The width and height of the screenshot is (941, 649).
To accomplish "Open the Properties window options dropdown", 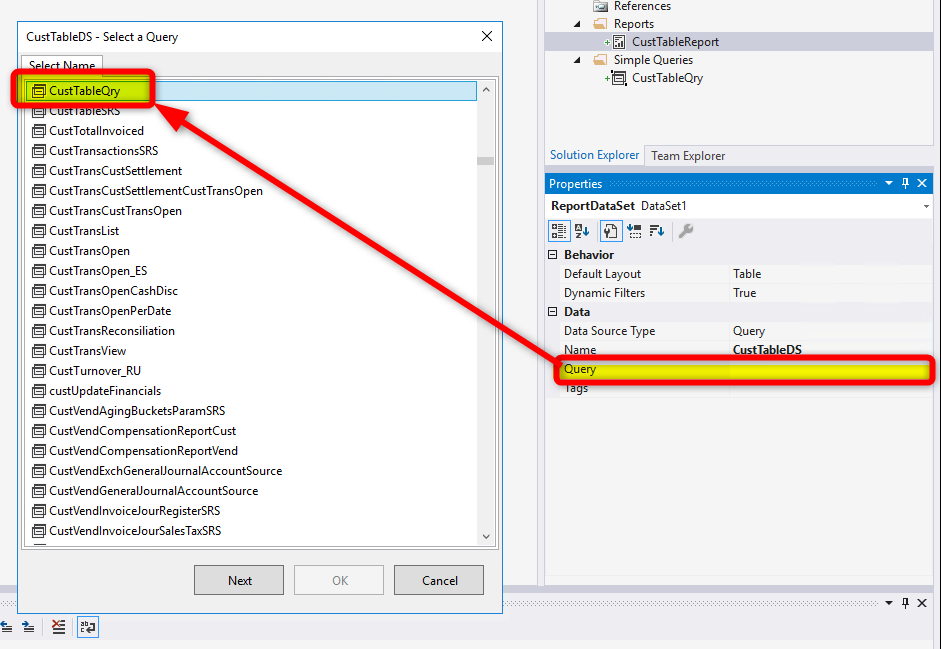I will 889,184.
